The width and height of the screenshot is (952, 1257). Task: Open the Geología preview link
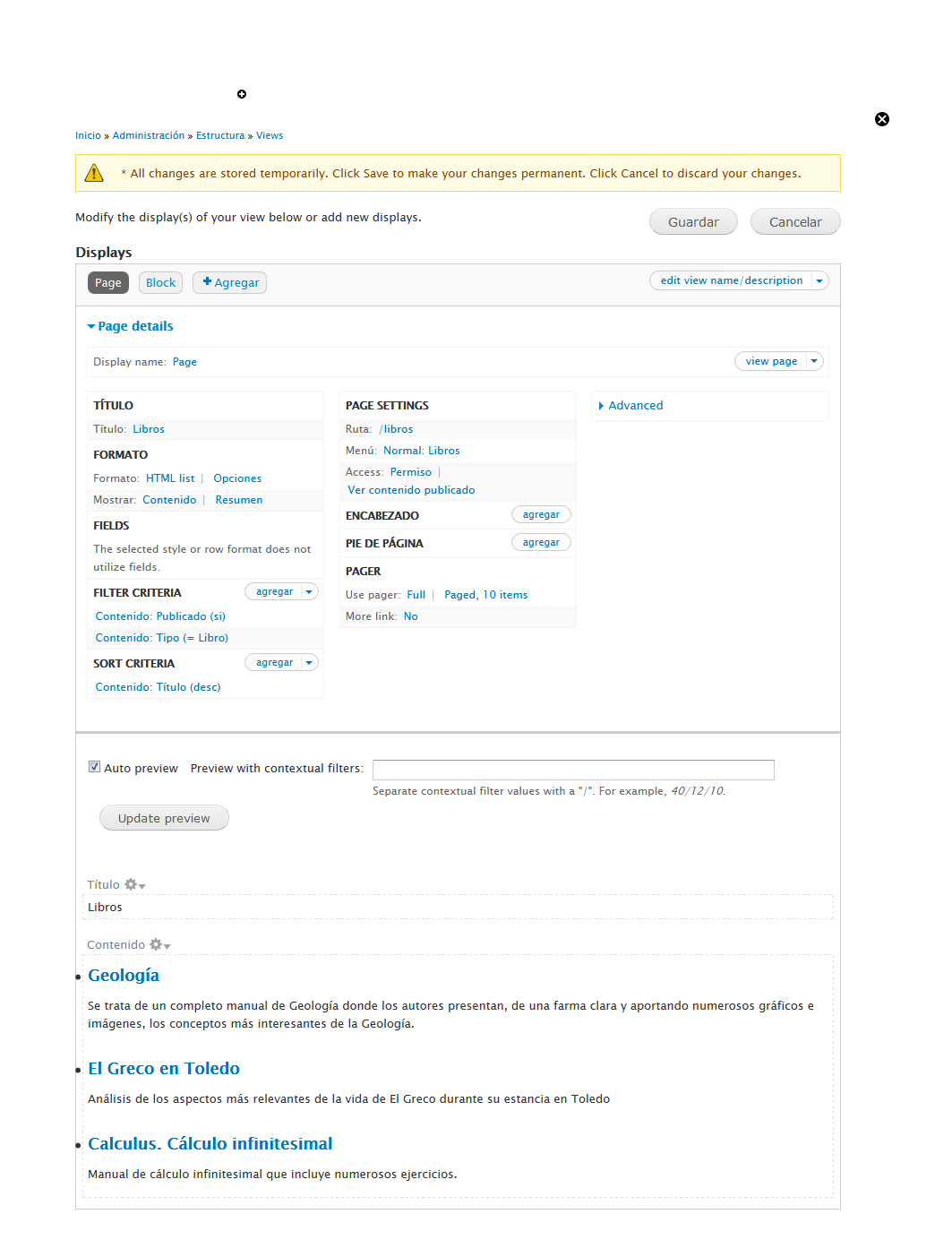point(124,976)
